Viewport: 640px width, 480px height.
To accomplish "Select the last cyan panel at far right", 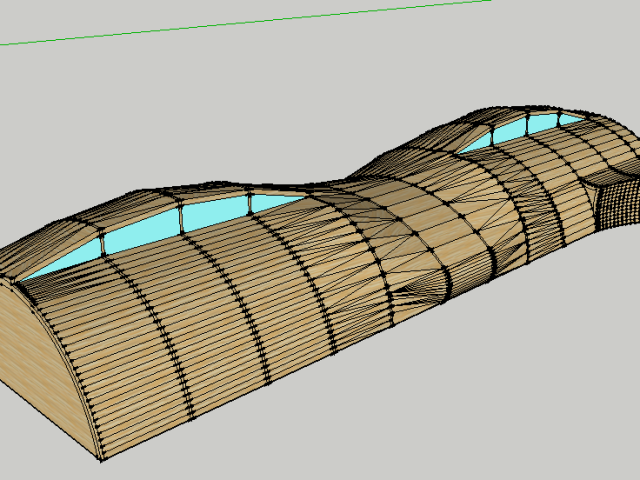I will (568, 118).
